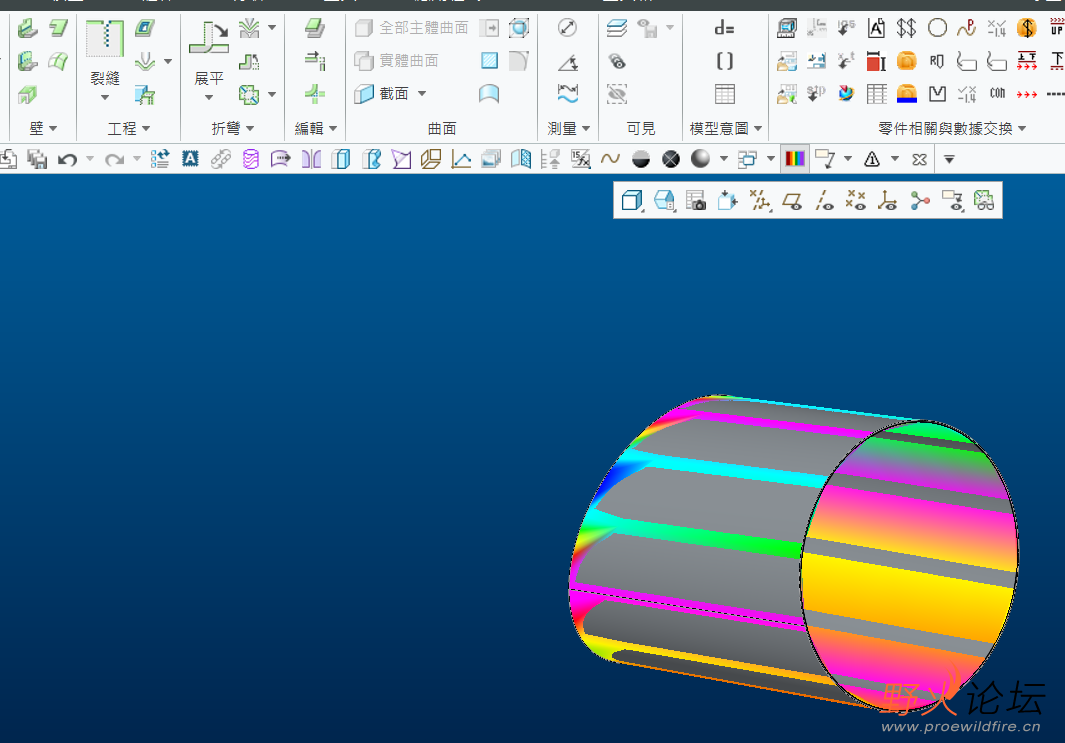Click the undo arrow in quick toolbar
The width and height of the screenshot is (1065, 743).
67,160
